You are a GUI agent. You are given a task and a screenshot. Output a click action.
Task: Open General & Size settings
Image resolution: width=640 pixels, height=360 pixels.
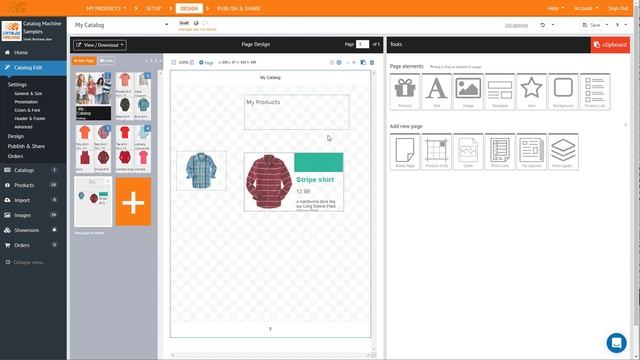tap(28, 93)
